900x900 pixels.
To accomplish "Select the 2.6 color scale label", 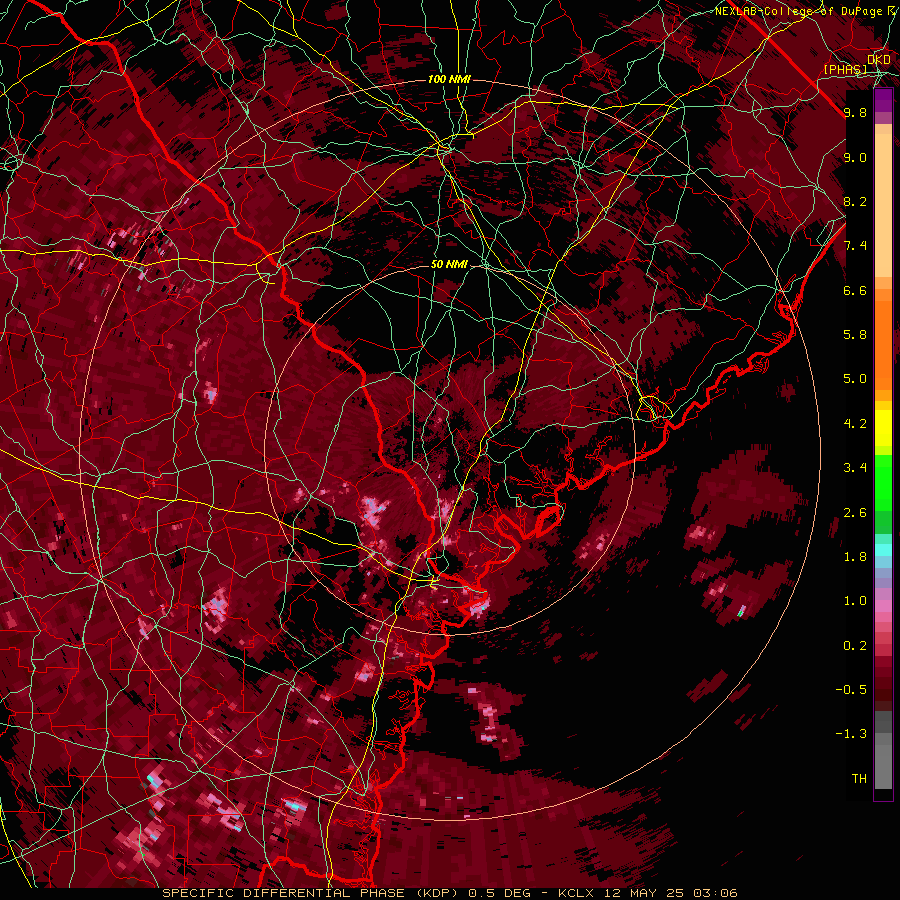I will pyautogui.click(x=855, y=513).
